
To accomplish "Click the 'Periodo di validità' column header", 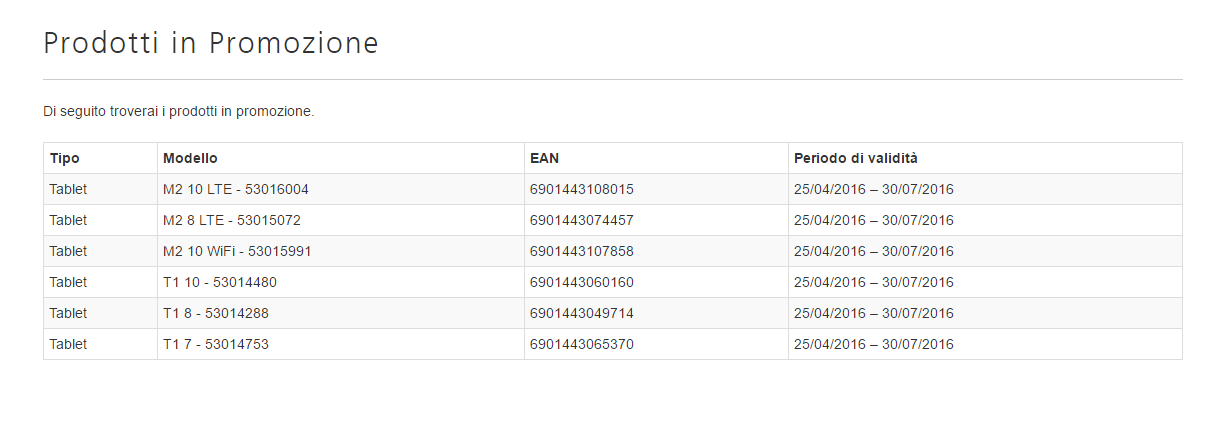I will tap(856, 158).
